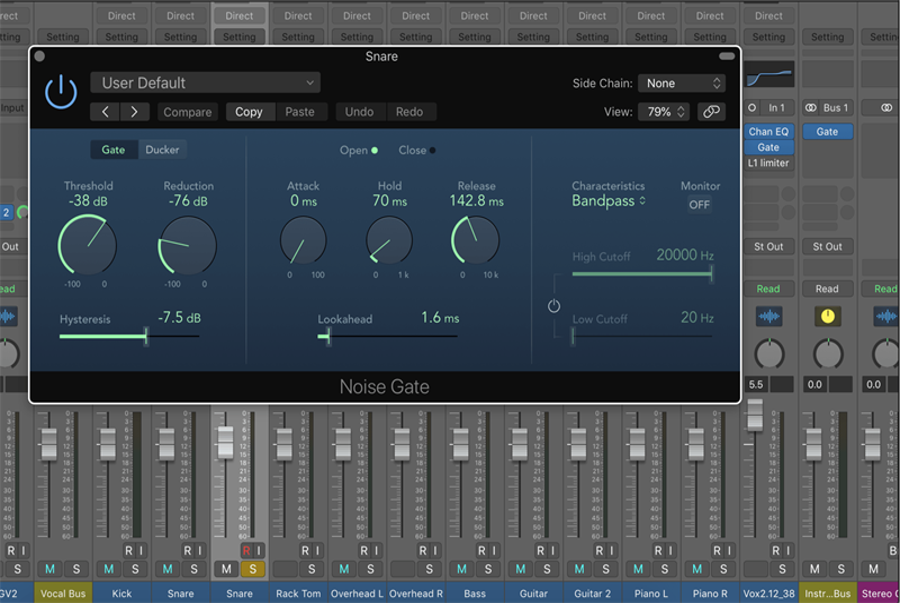Click the cutoff link power icon

click(x=554, y=306)
